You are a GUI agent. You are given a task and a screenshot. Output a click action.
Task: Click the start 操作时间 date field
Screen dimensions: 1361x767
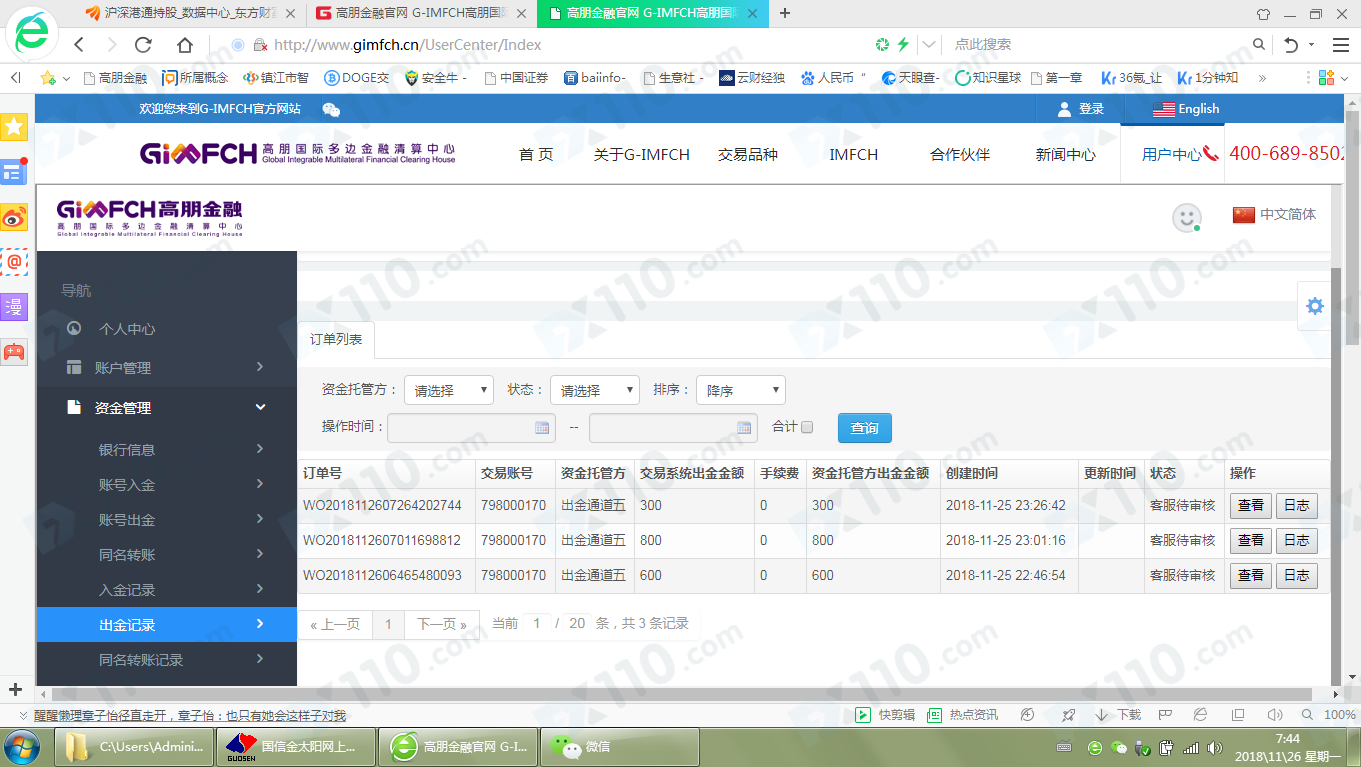[x=471, y=428]
